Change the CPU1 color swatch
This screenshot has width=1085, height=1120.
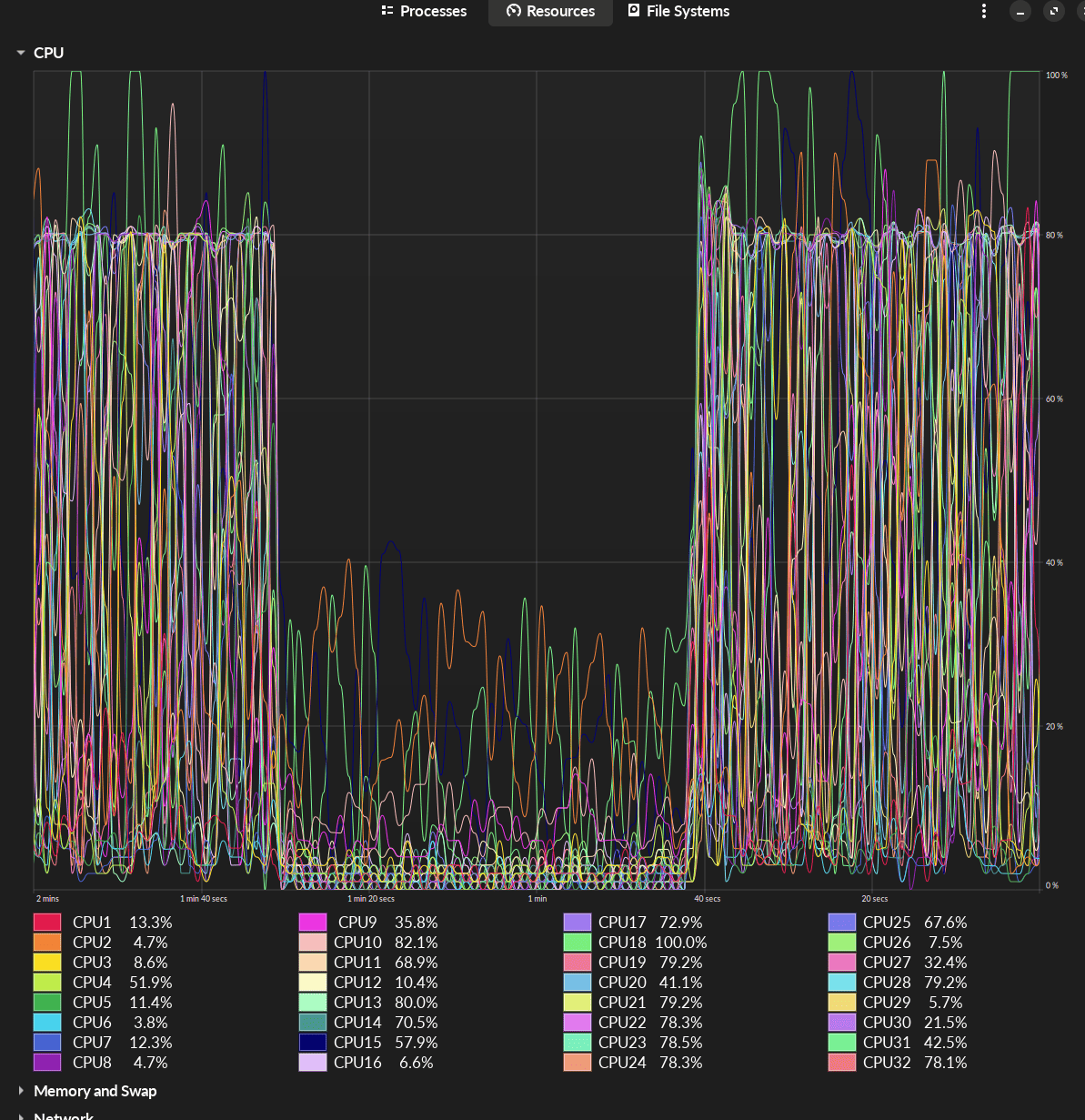pyautogui.click(x=47, y=923)
